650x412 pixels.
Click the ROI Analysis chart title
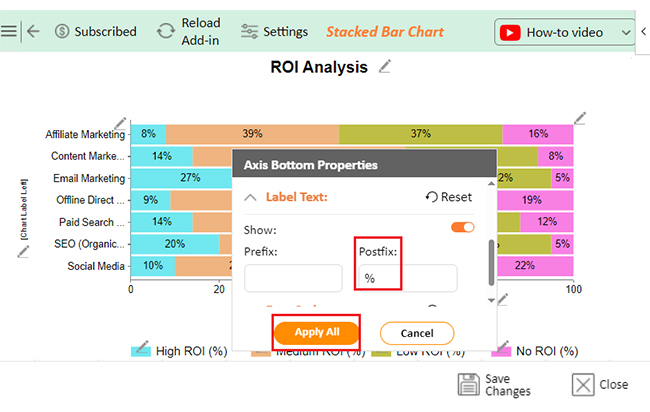coord(319,67)
